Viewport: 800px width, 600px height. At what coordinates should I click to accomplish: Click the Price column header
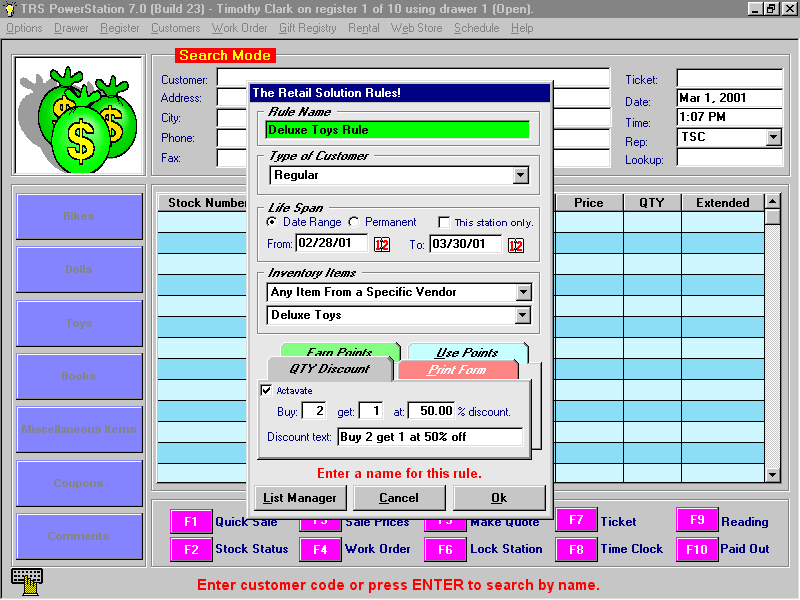(x=588, y=203)
